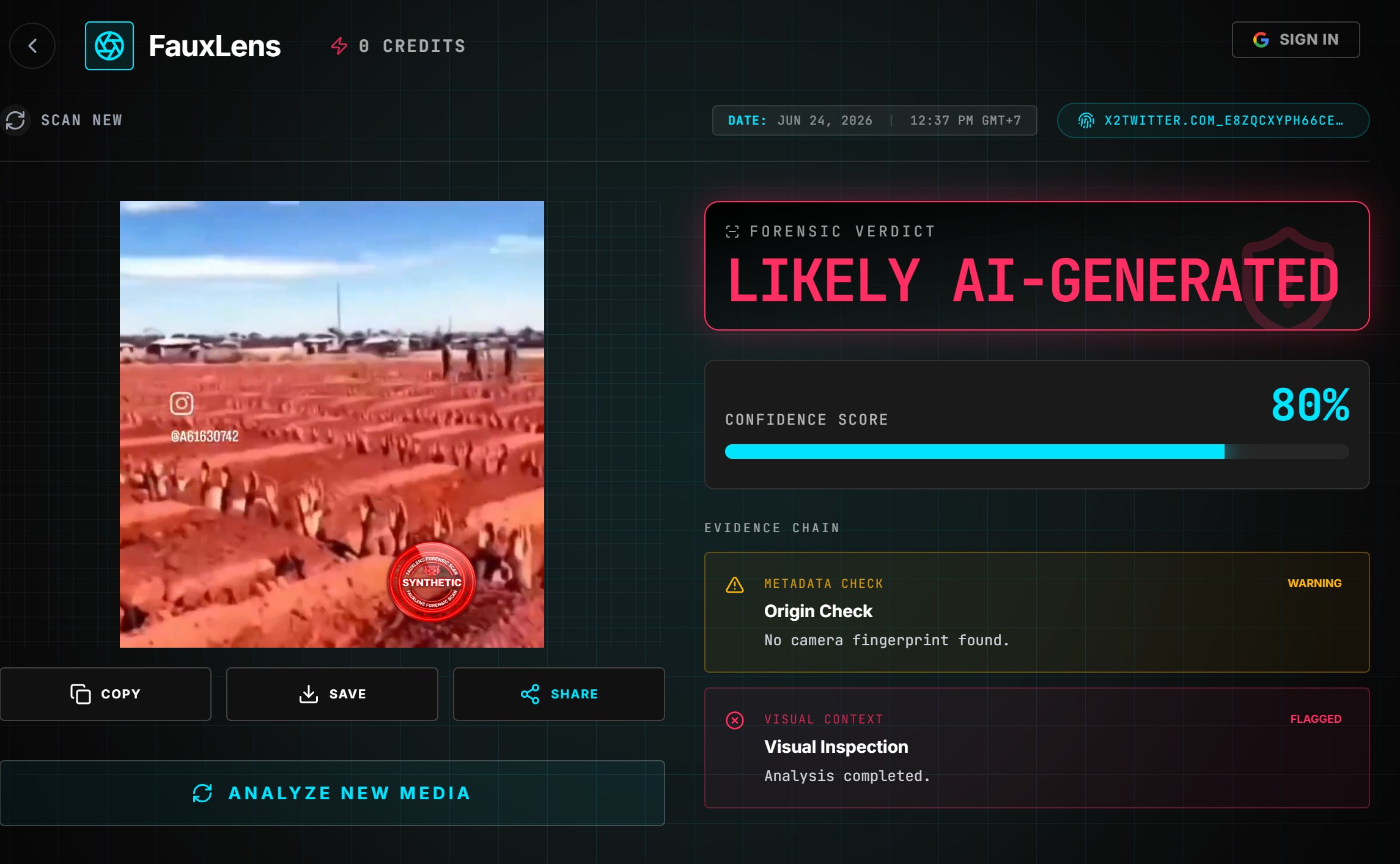View the 0 Credits balance
This screenshot has height=864, width=1400.
point(412,46)
